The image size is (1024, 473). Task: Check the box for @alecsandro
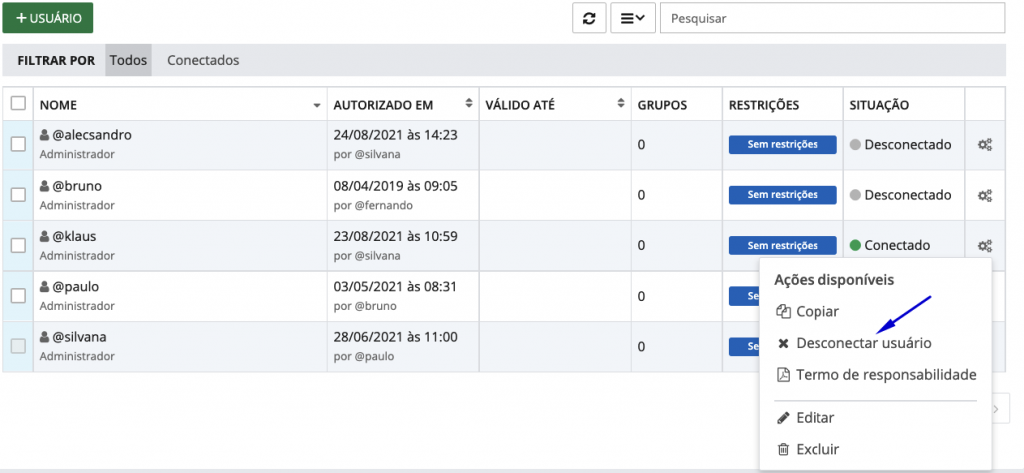pyautogui.click(x=18, y=144)
